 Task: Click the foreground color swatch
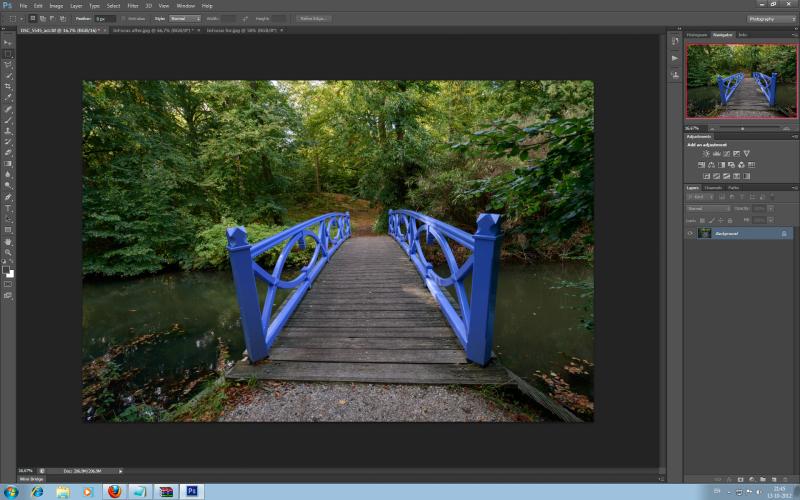[x=6, y=269]
